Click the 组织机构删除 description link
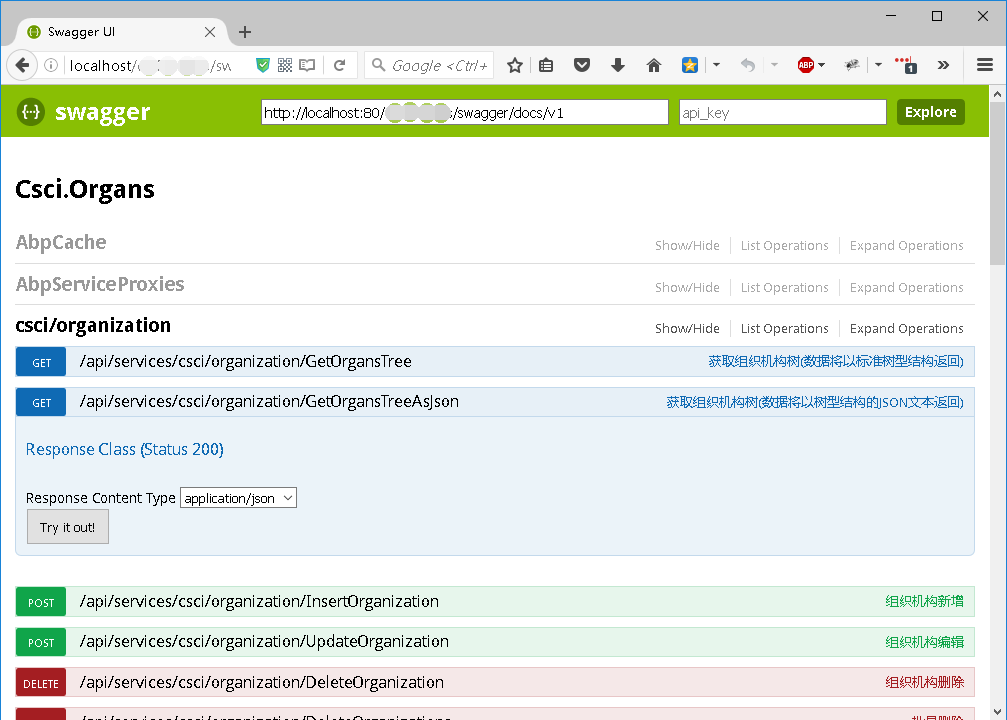The height and width of the screenshot is (720, 1007). pyautogui.click(x=924, y=682)
